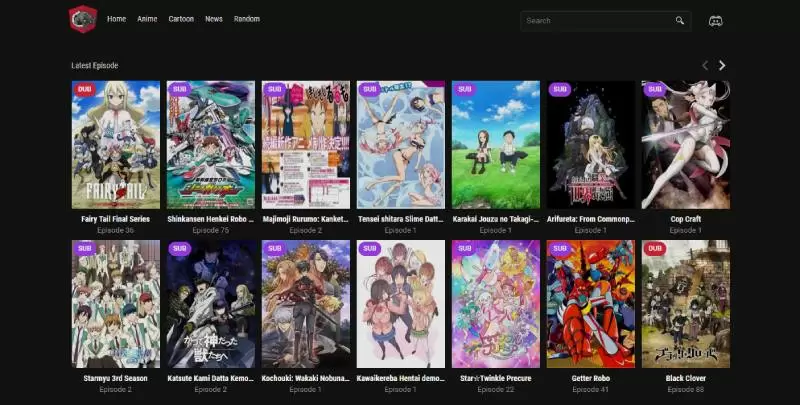Click SUB badge on Starmyu 3rd Season poster
Screen dimensions: 800x405
click(85, 248)
